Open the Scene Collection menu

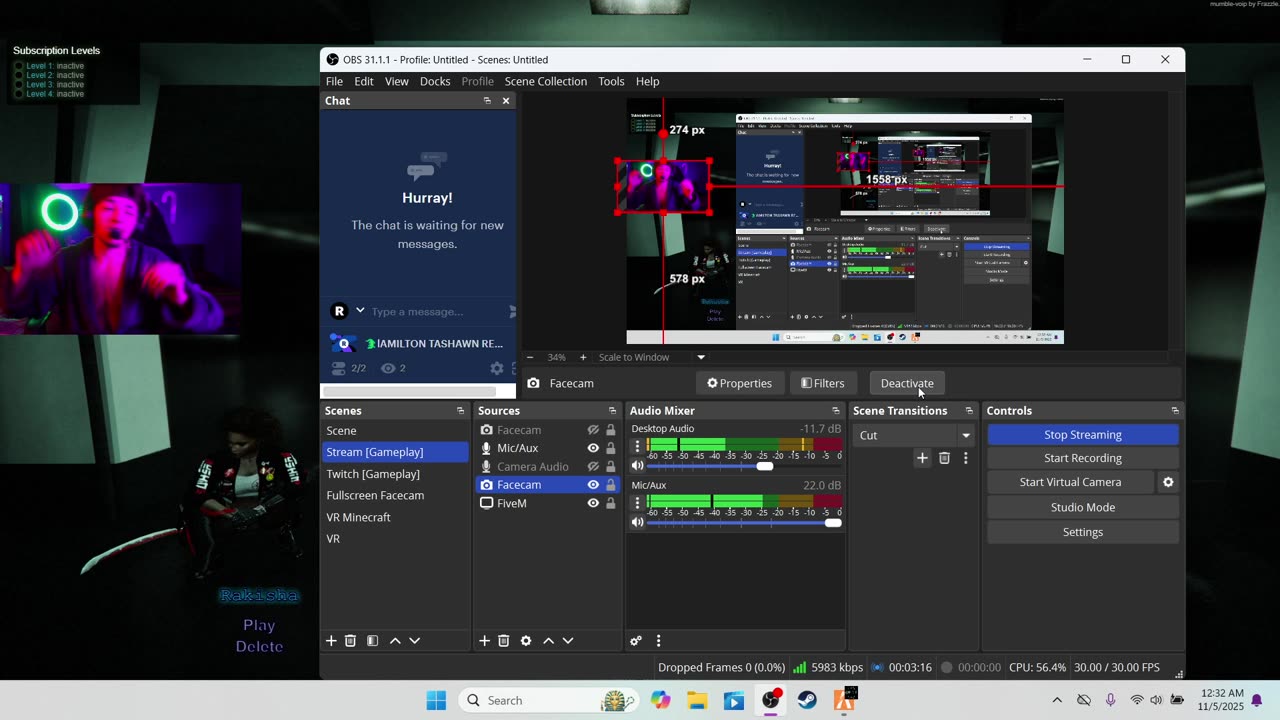tap(545, 81)
